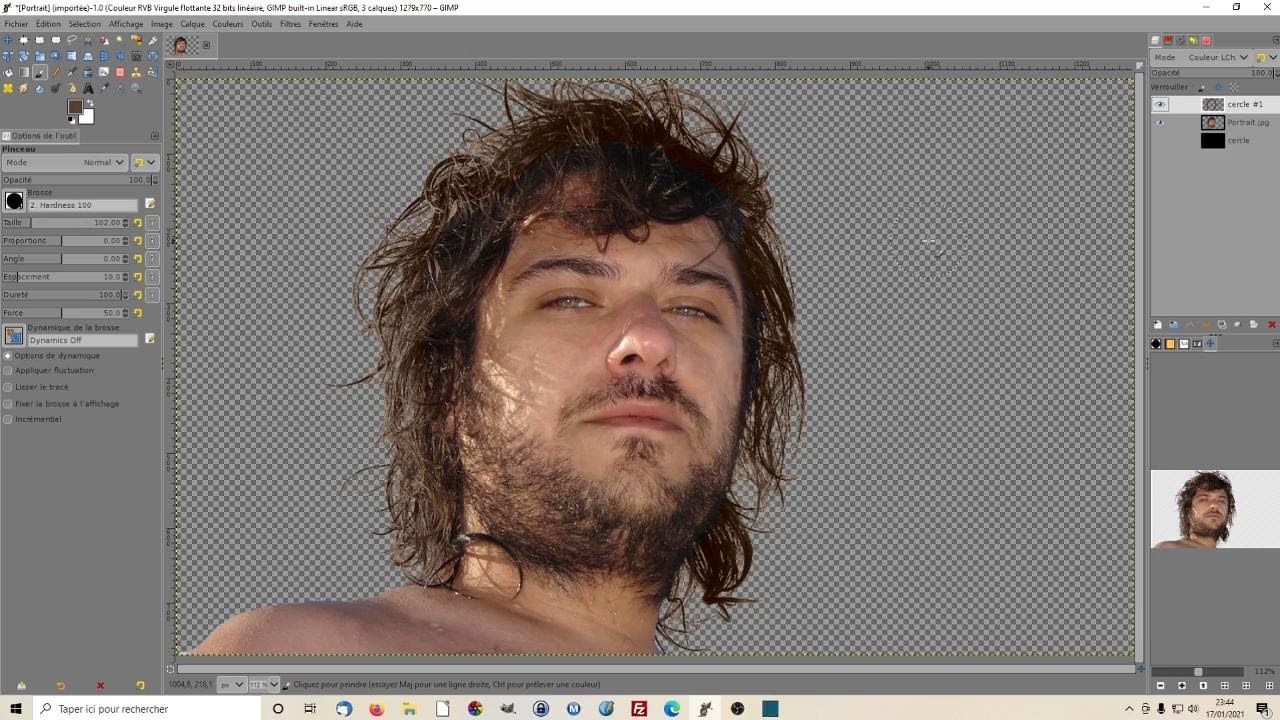Enable Fixer la brosse à l'affichage
The width and height of the screenshot is (1280, 720).
[8, 404]
